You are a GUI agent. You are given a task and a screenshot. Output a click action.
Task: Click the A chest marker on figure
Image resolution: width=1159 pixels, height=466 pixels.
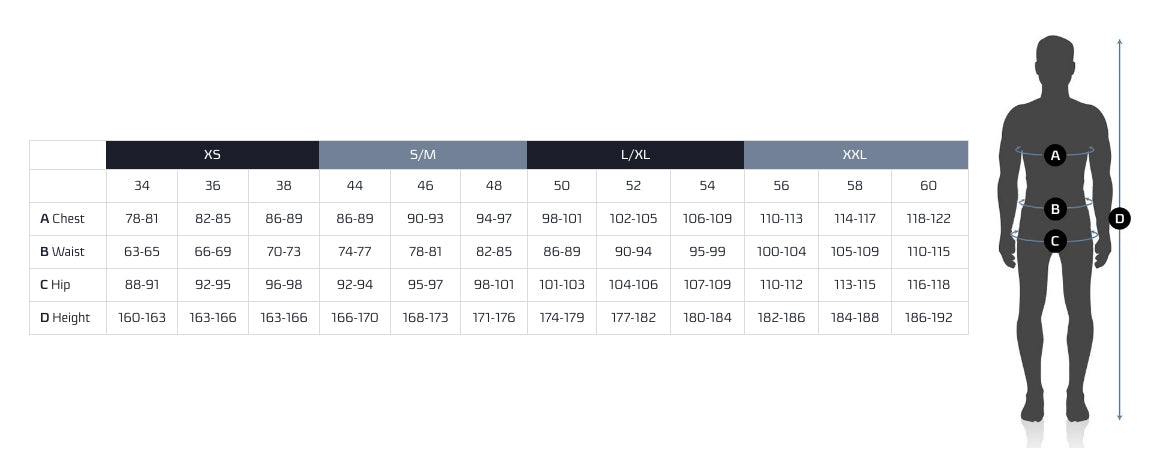tap(1055, 155)
